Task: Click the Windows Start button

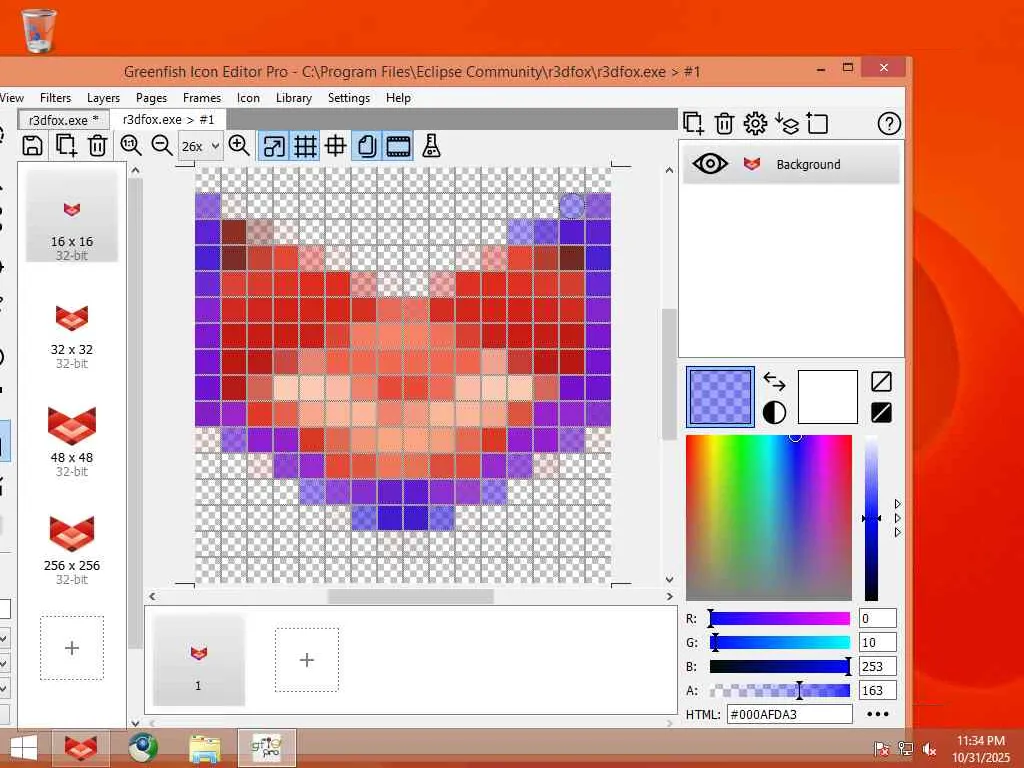Action: (x=24, y=748)
